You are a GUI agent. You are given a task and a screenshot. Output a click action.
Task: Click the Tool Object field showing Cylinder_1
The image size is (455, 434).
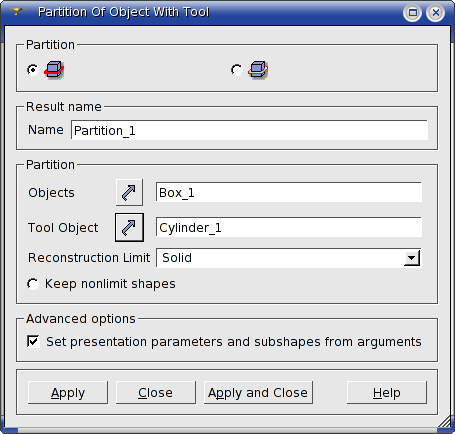(289, 227)
